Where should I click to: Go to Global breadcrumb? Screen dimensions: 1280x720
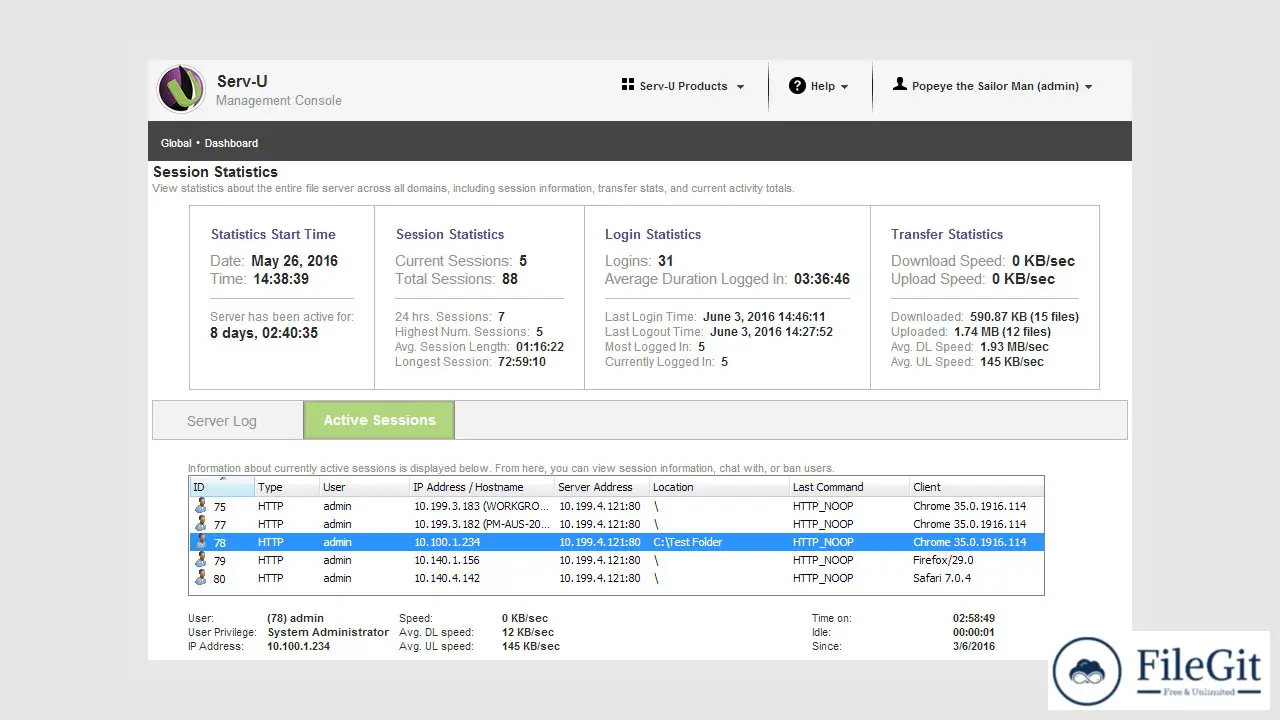pos(176,143)
